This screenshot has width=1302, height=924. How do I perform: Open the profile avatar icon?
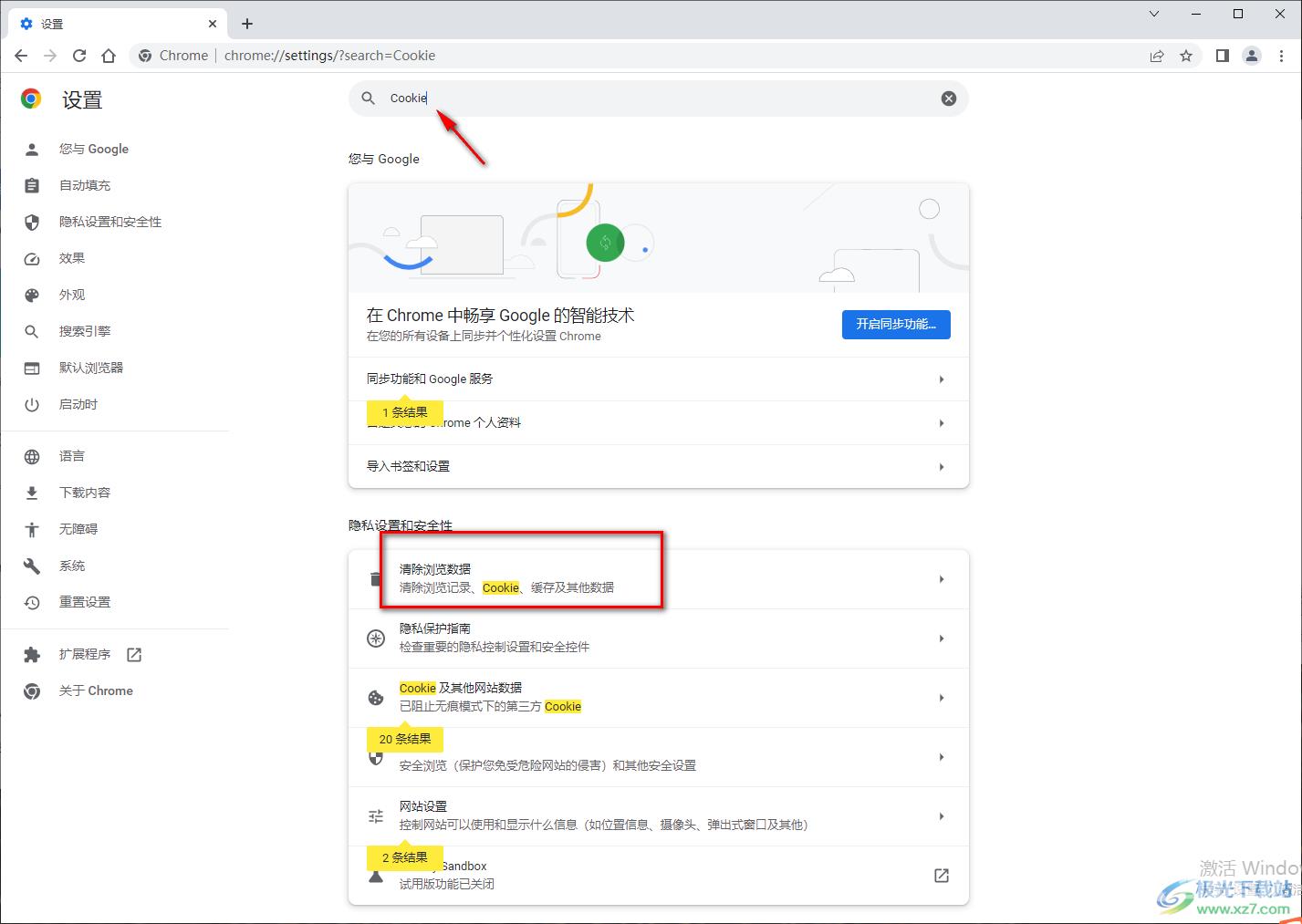tap(1252, 56)
